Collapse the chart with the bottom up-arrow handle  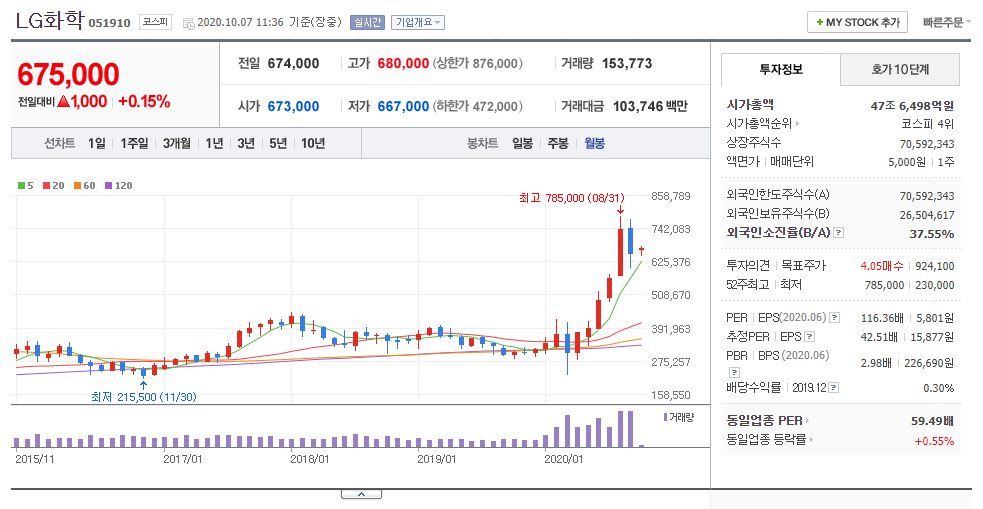(361, 495)
